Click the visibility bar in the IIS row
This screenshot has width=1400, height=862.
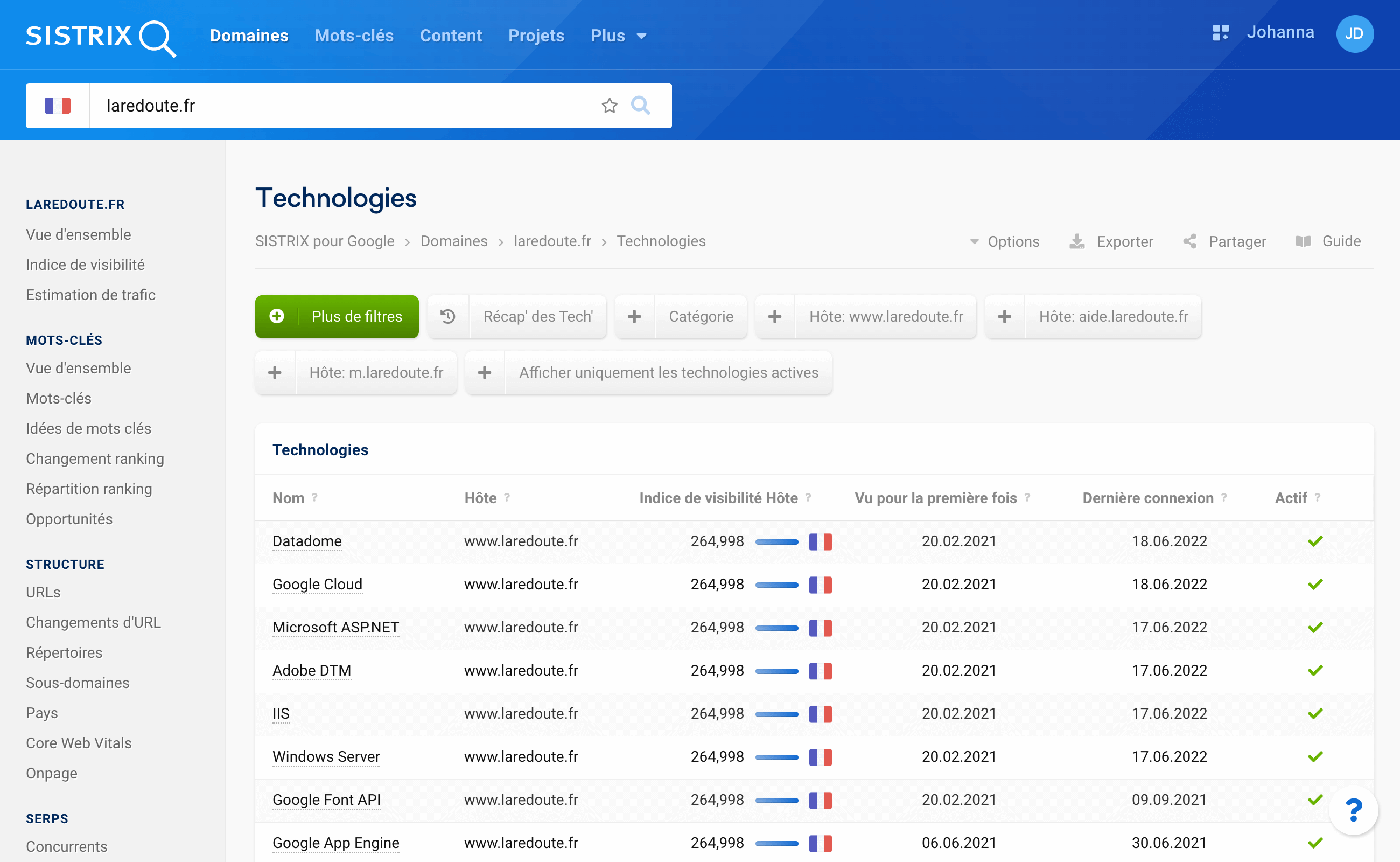point(776,714)
